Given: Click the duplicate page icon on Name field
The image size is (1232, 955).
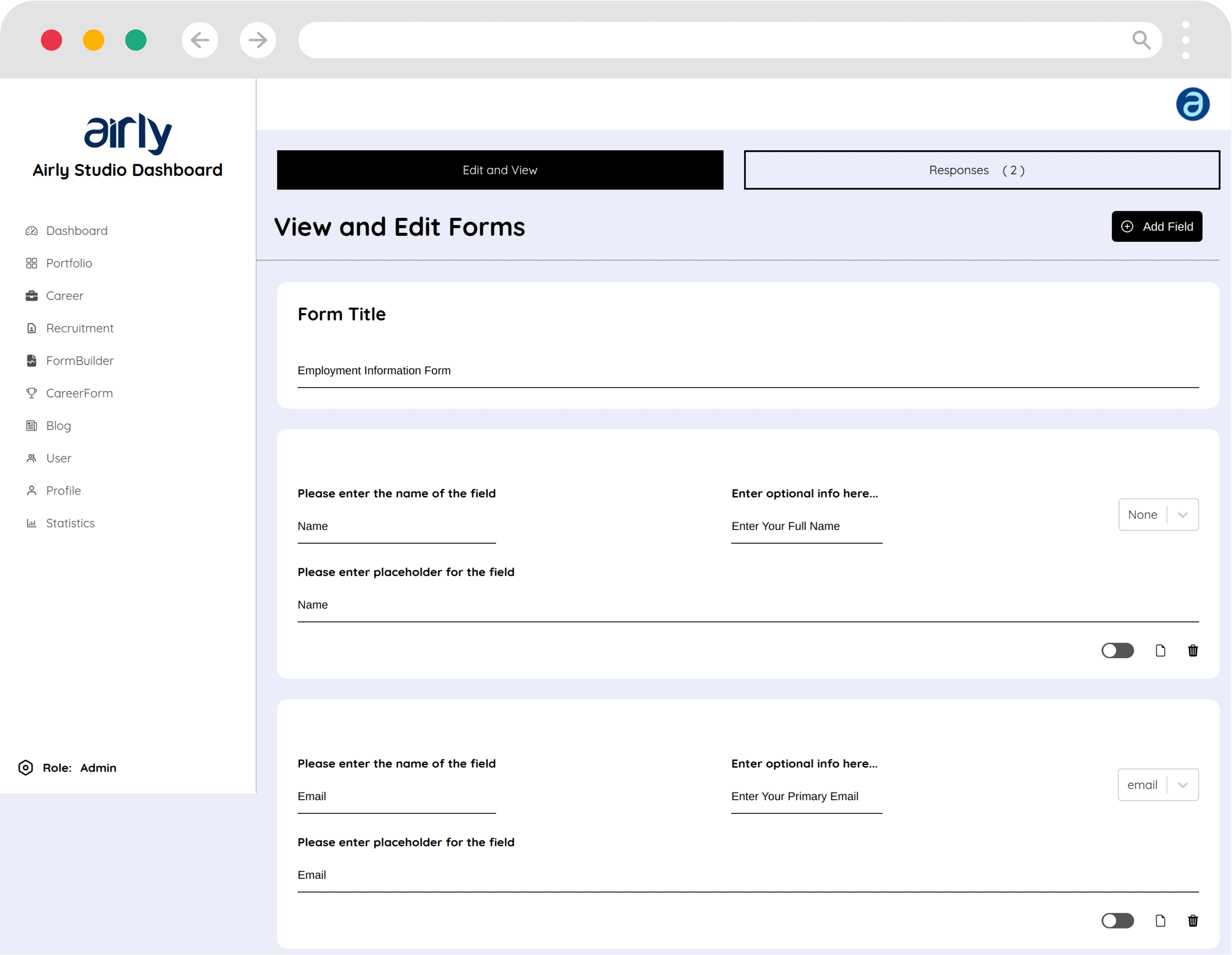Looking at the screenshot, I should [x=1160, y=651].
